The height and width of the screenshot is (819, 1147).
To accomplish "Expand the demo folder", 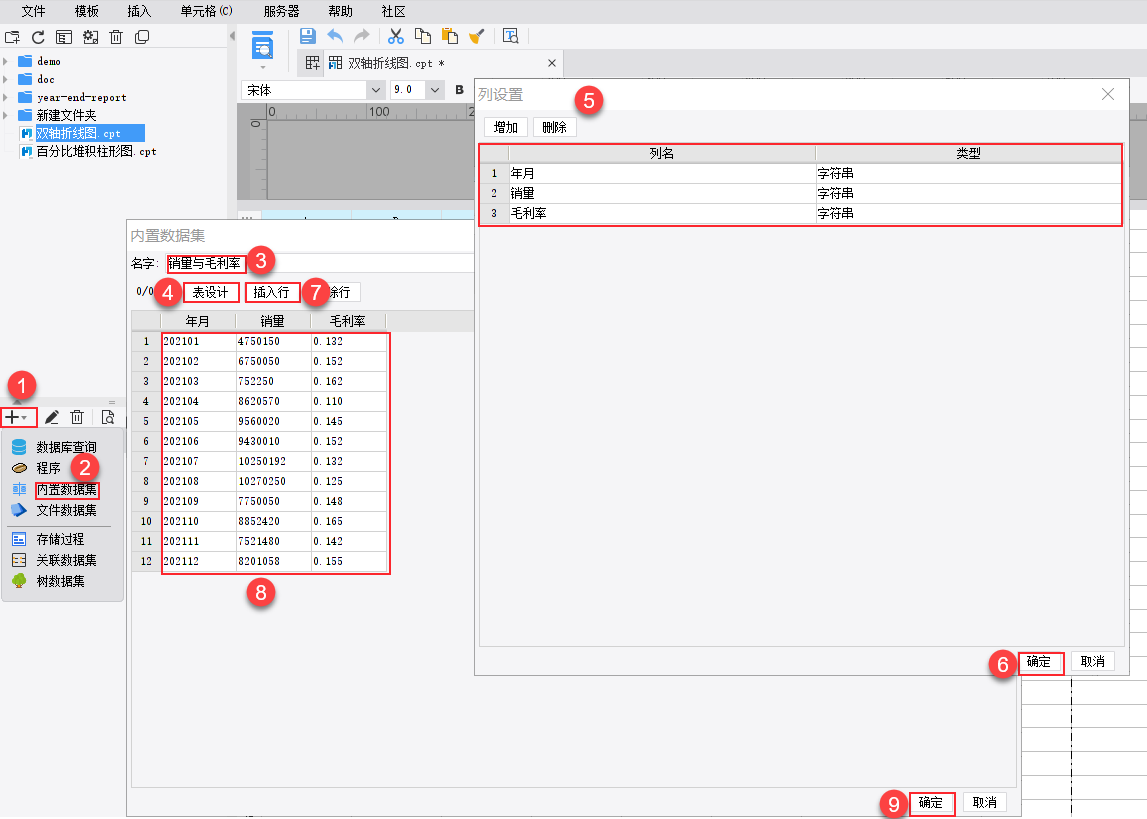I will 6,61.
